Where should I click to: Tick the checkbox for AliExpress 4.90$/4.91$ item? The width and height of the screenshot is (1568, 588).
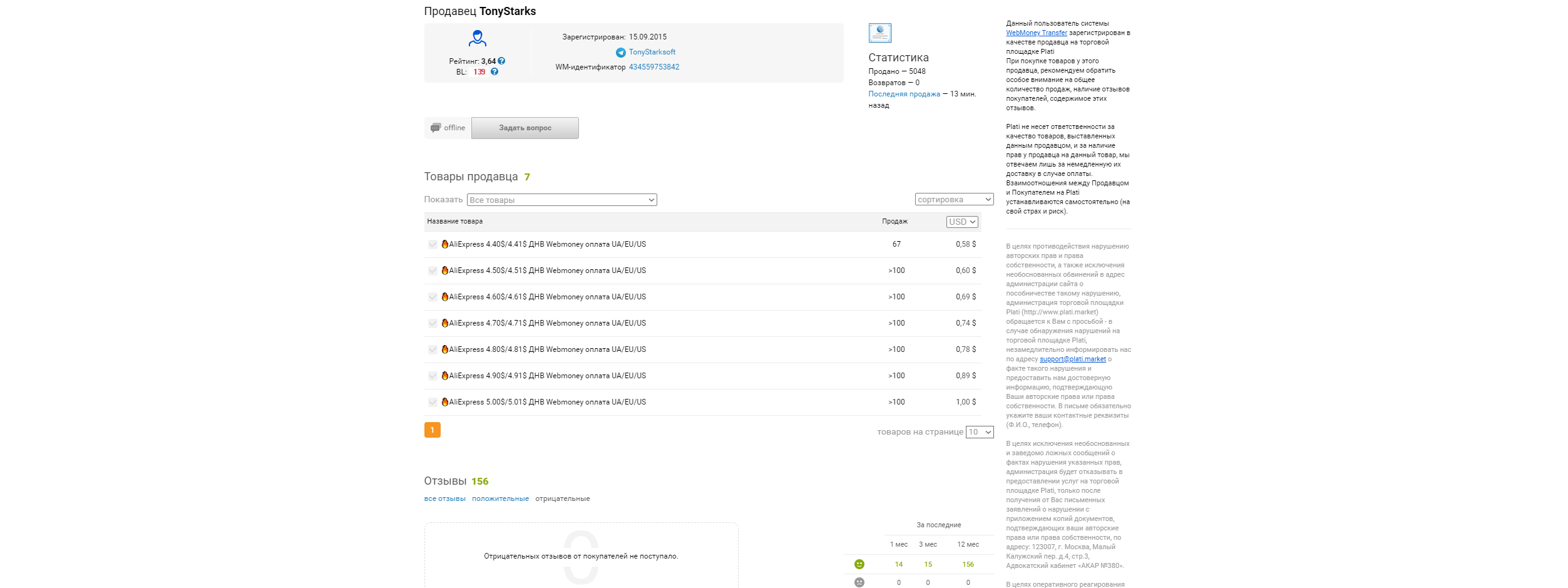[433, 376]
